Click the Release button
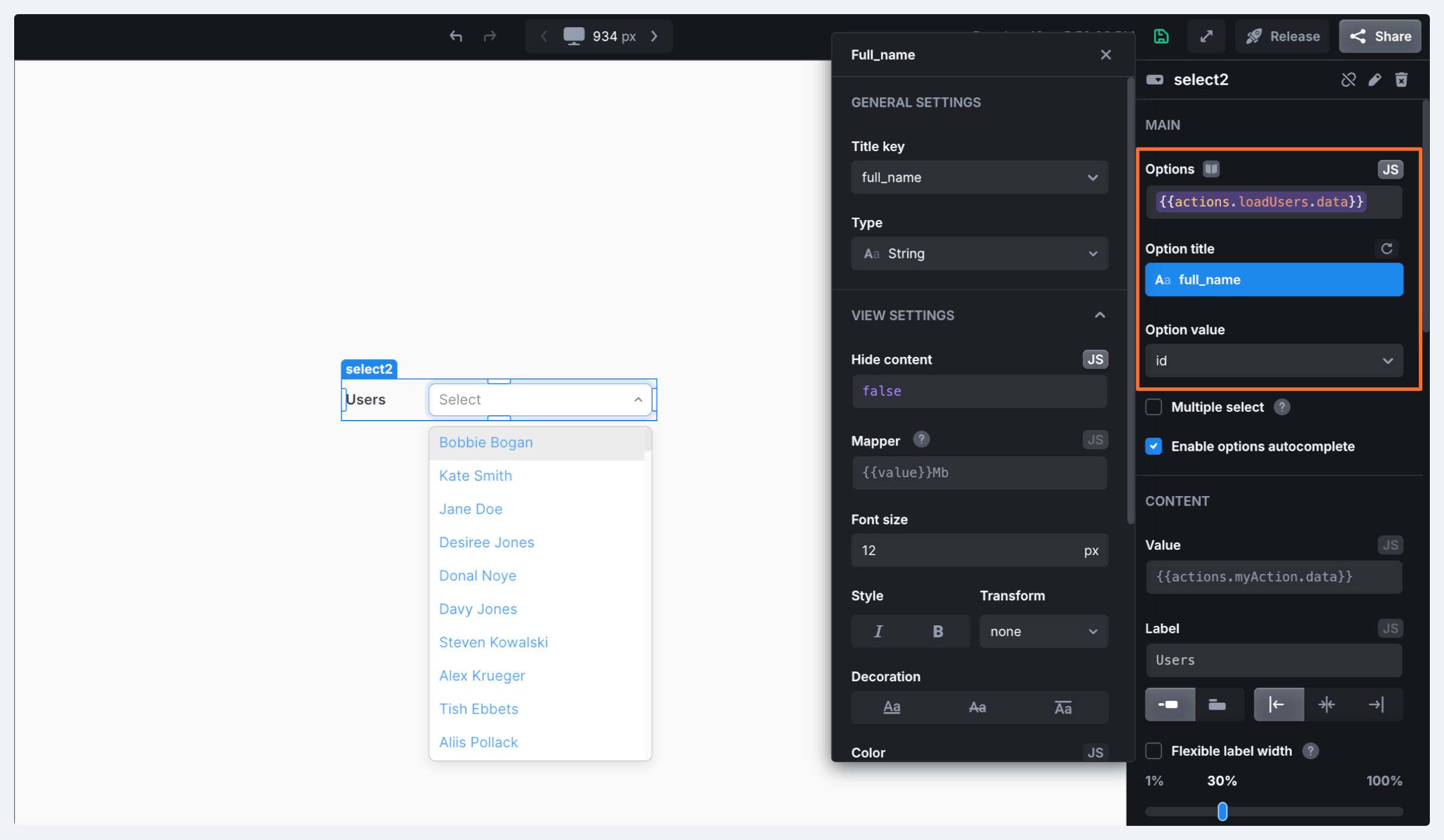This screenshot has height=840, width=1444. pyautogui.click(x=1282, y=37)
